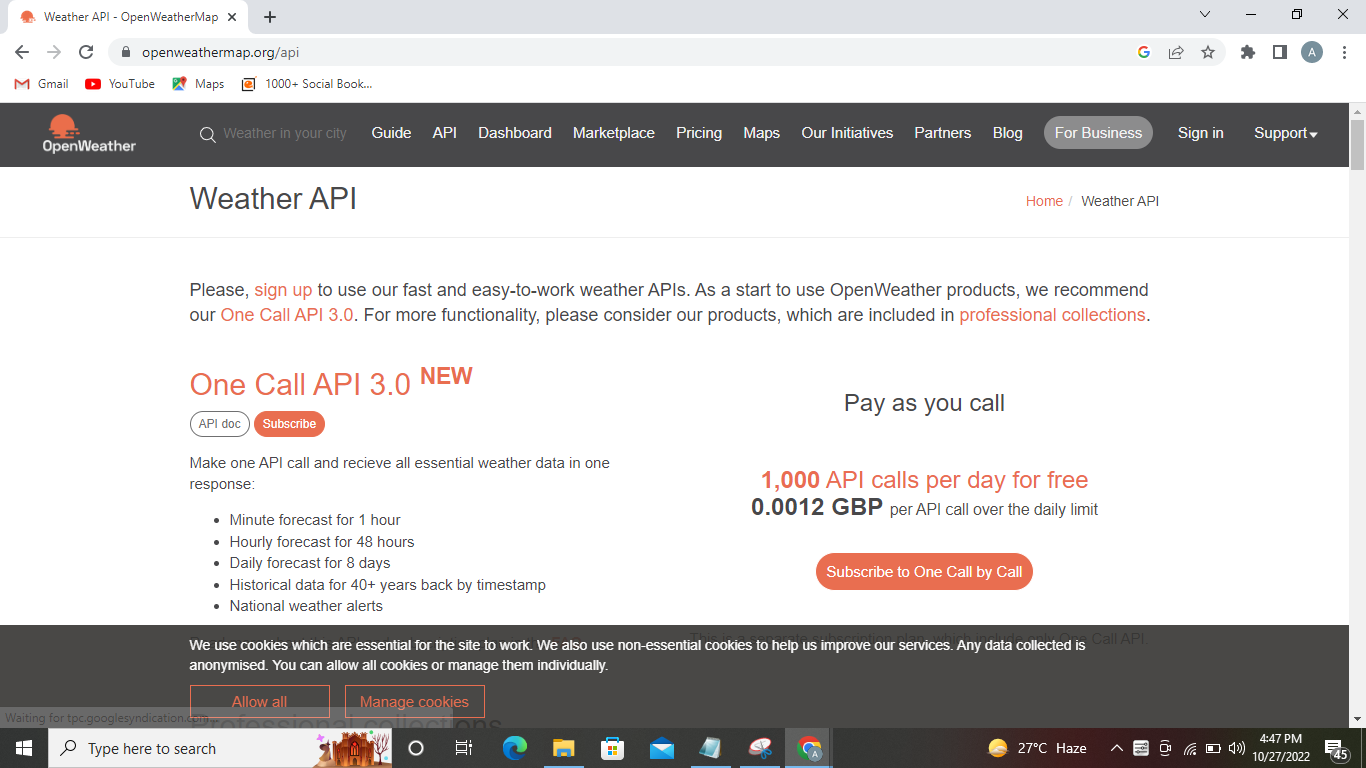The image size is (1366, 768).
Task: Open Microsoft Store from taskbar
Action: click(612, 748)
